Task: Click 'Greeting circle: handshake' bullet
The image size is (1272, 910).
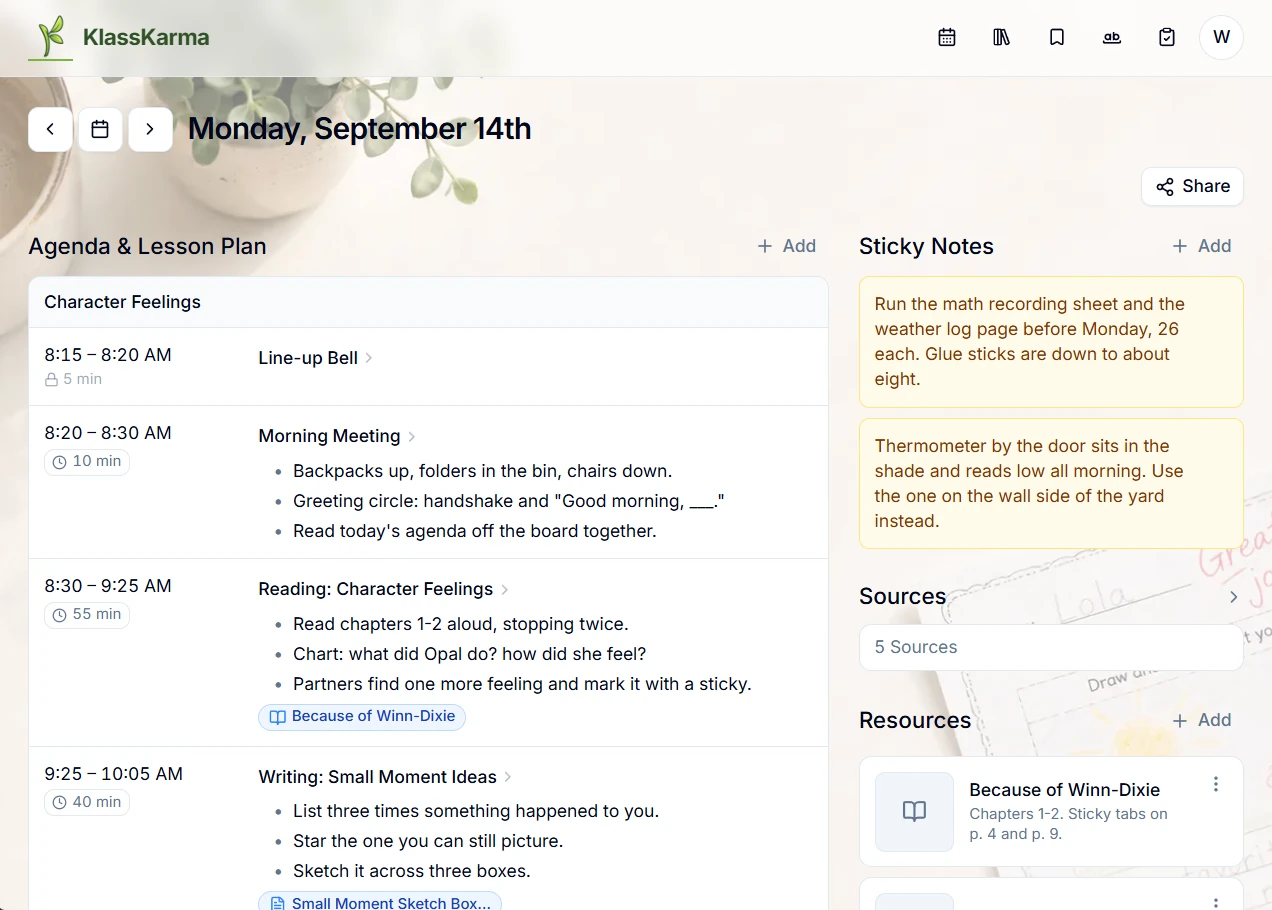Action: pyautogui.click(x=508, y=501)
